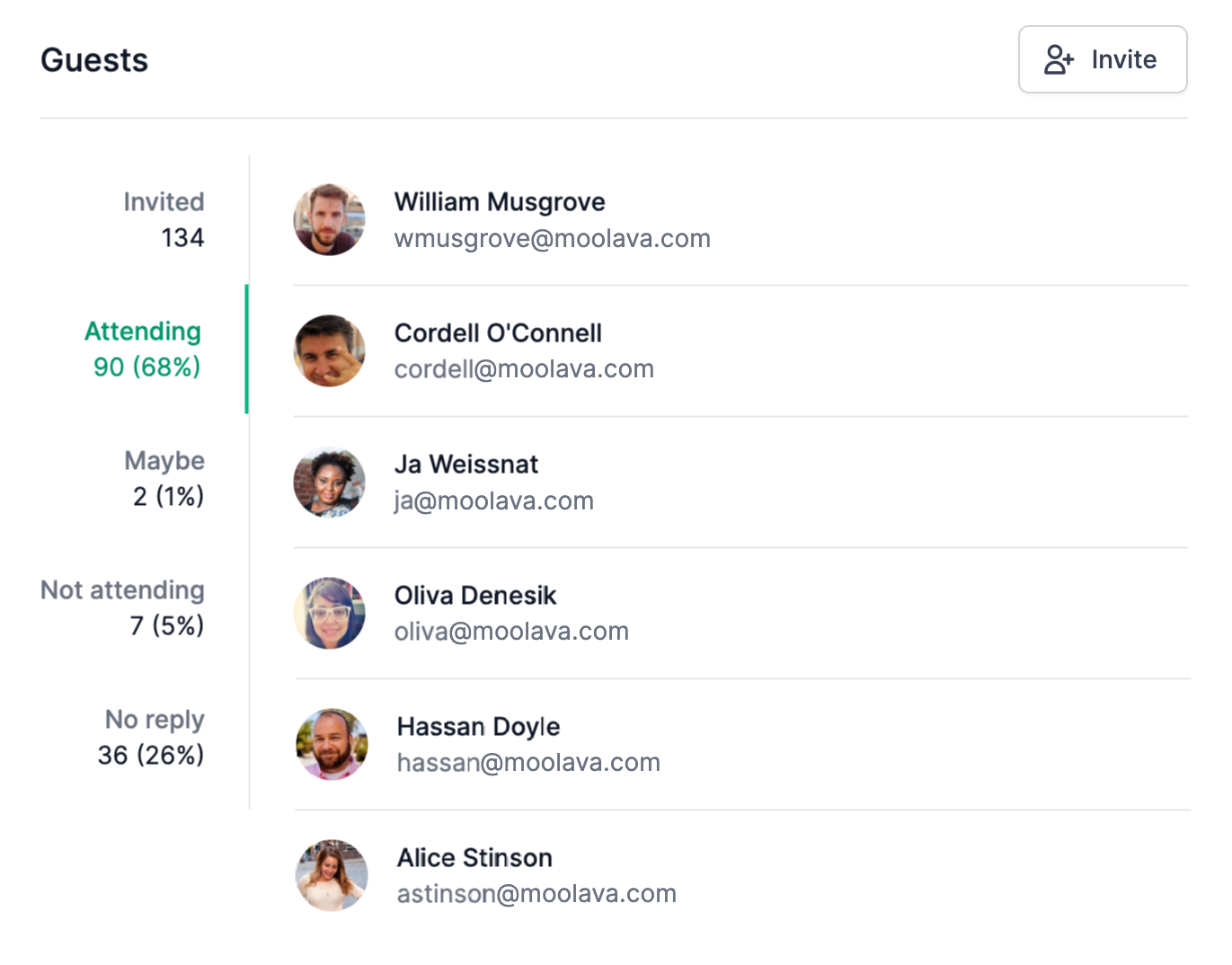Open the wmusgrove@moolava.com email link
The image size is (1232, 965).
point(552,239)
